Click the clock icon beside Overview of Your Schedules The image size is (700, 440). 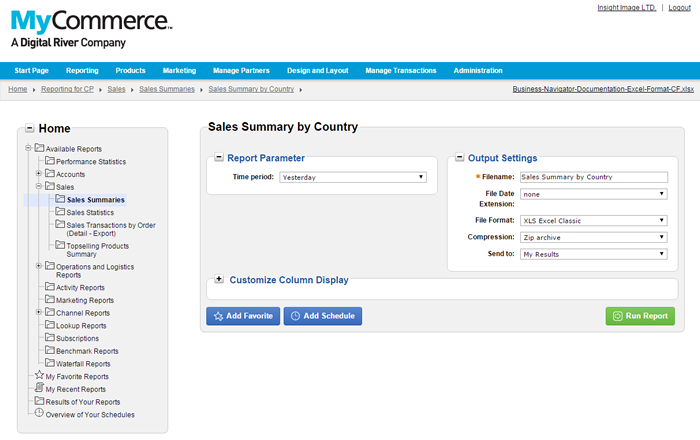[39, 413]
